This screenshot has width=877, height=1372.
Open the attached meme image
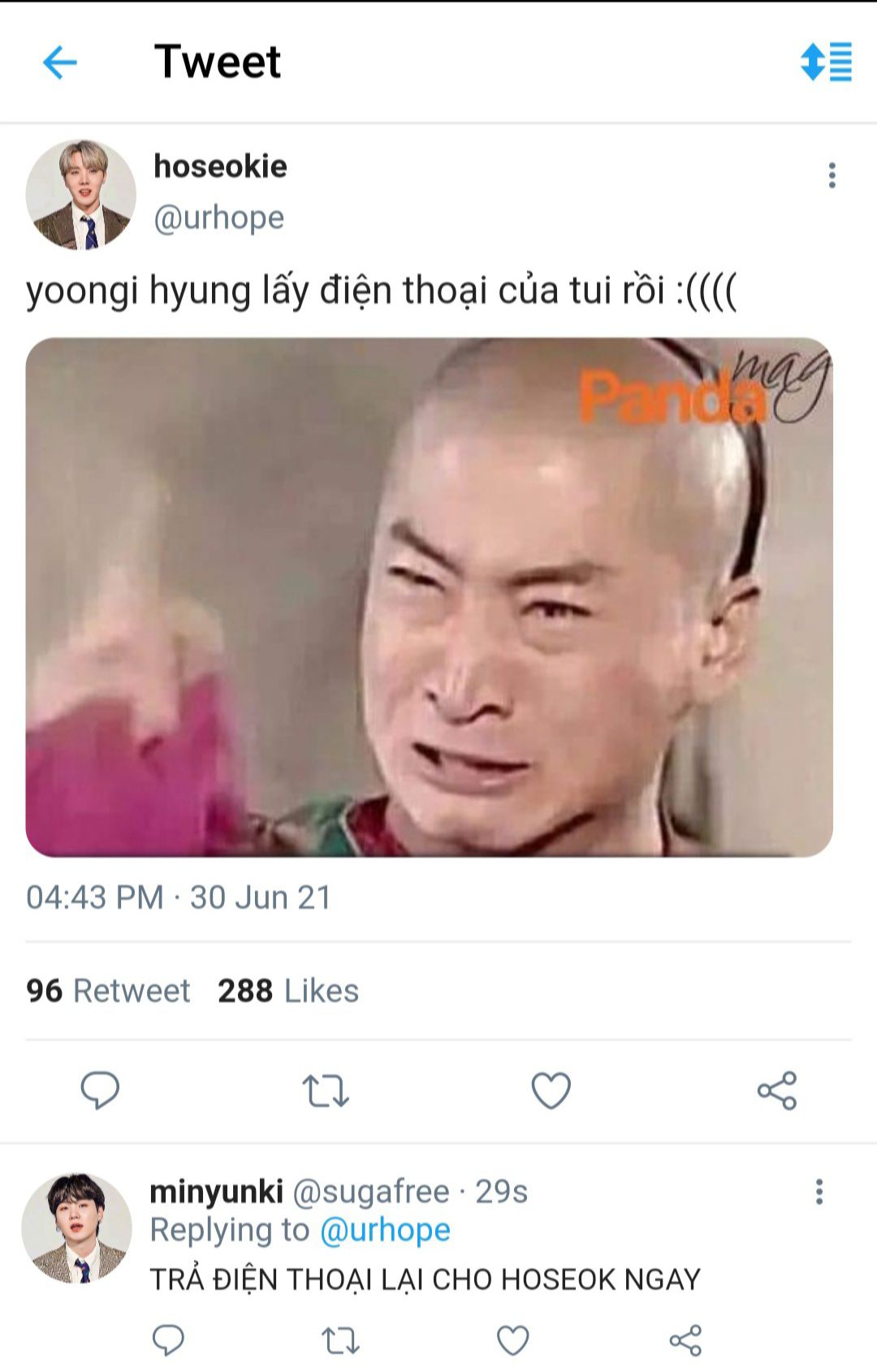[430, 597]
